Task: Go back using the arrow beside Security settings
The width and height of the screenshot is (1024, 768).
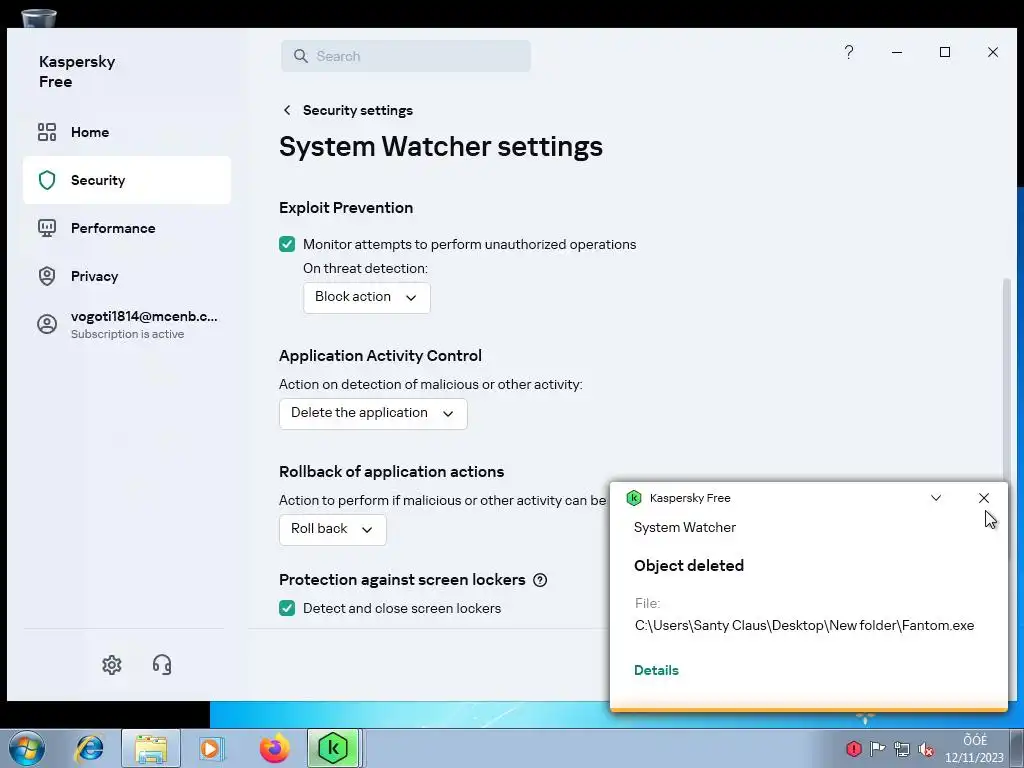Action: pyautogui.click(x=287, y=110)
